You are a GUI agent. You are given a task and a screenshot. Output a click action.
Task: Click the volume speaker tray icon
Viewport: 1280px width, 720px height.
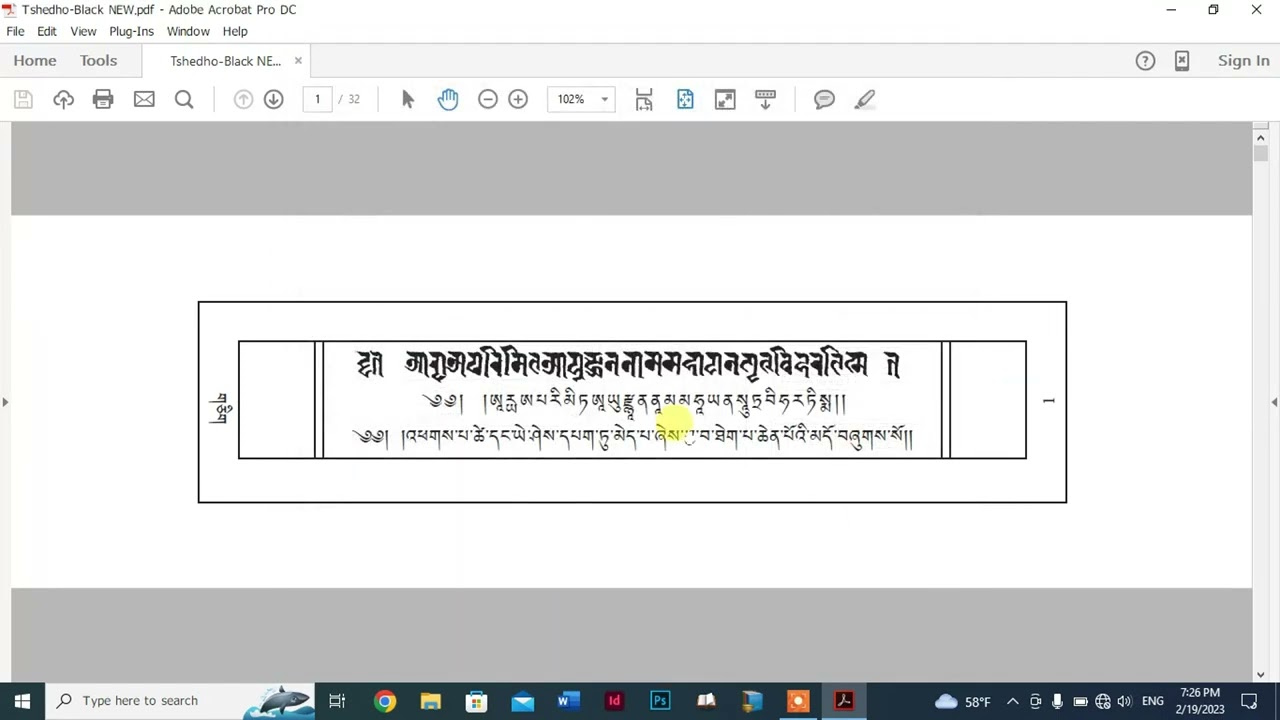(x=1124, y=701)
